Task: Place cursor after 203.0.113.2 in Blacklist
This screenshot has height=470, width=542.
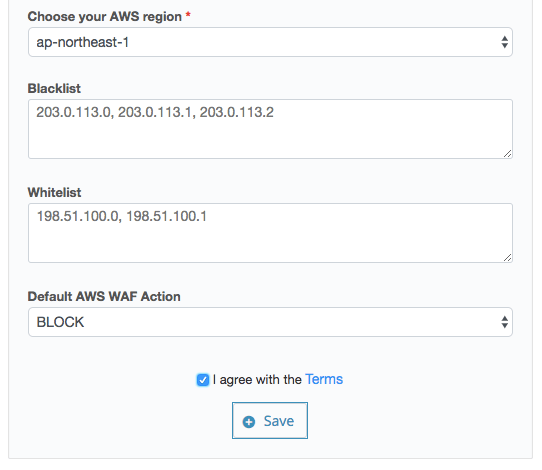Action: pos(274,112)
